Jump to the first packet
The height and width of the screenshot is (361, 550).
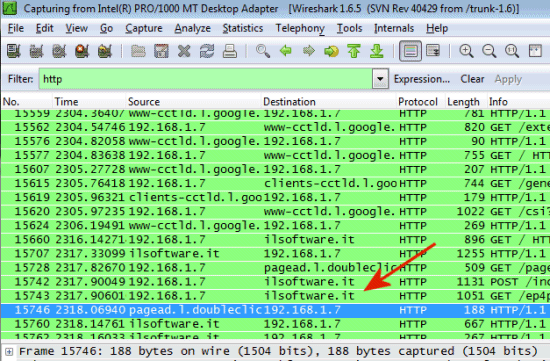pos(354,51)
